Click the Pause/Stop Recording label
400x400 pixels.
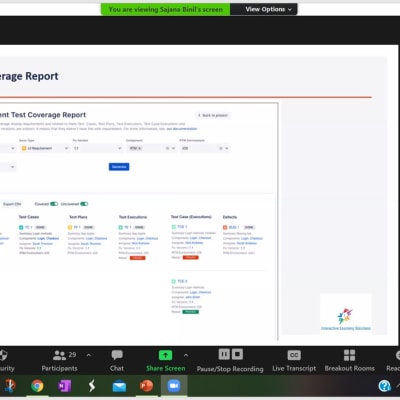tap(230, 369)
